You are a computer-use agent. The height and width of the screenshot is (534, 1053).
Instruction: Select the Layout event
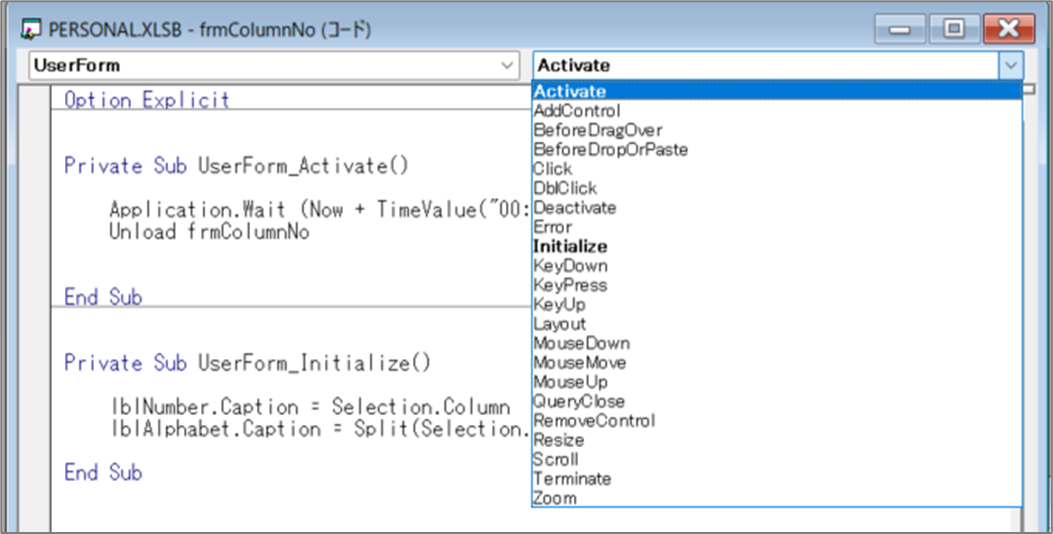[777, 324]
